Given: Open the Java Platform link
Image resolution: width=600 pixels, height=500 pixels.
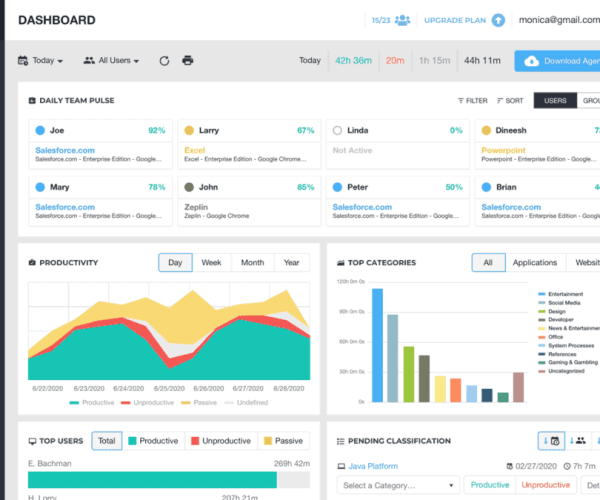Looking at the screenshot, I should coord(372,466).
